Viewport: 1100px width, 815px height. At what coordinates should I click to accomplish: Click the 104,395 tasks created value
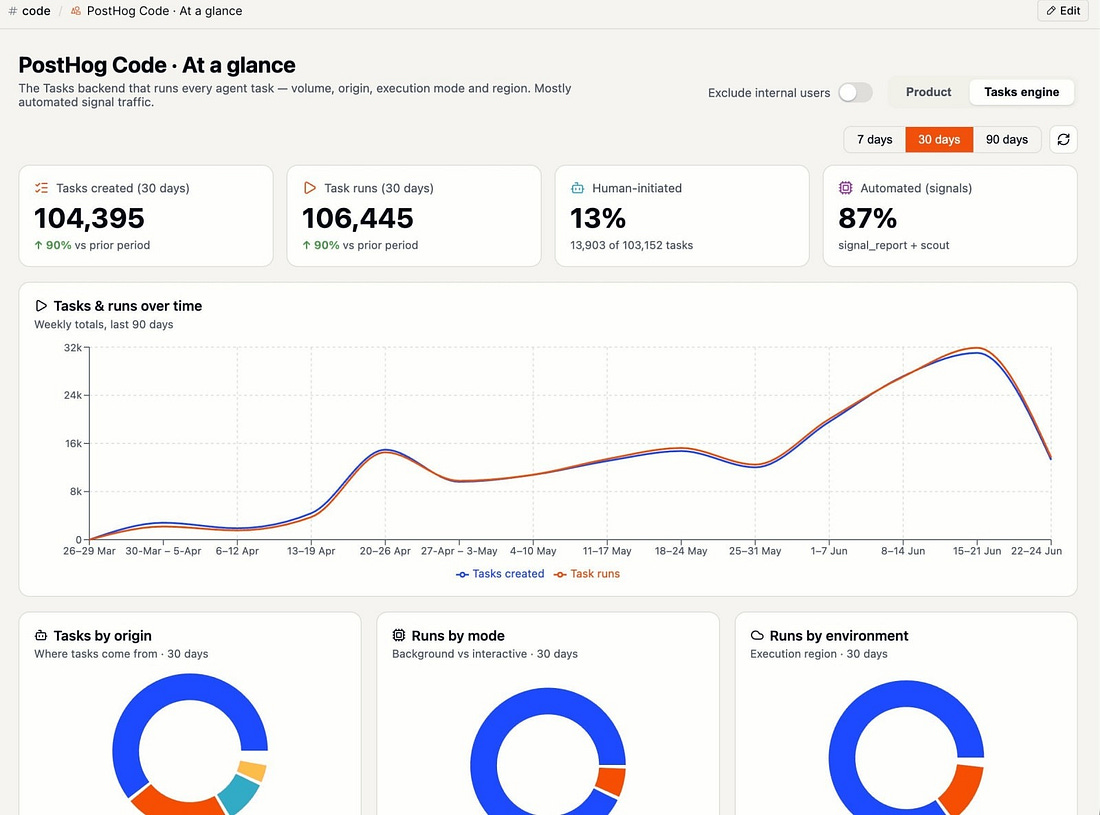coord(89,218)
